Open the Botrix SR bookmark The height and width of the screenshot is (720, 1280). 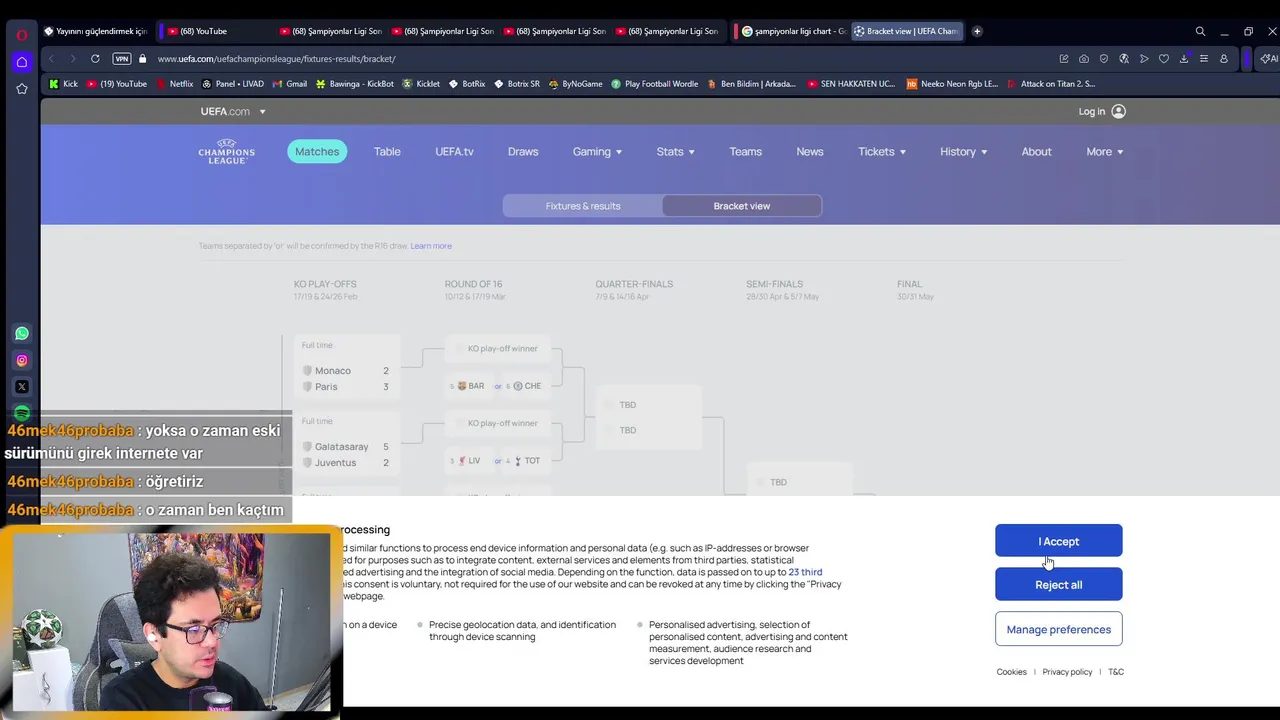click(x=516, y=84)
